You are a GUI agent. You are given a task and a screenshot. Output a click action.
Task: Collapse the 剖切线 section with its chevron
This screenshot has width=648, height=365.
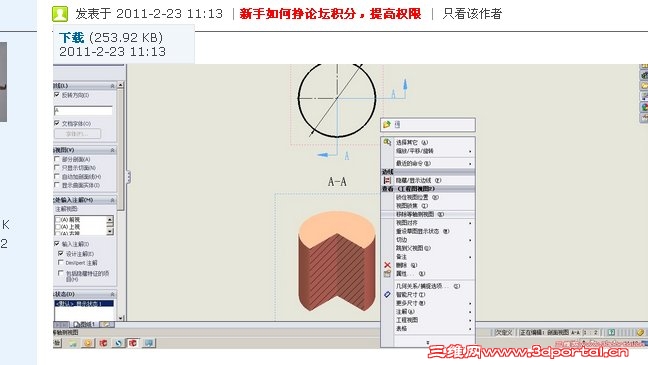[112, 86]
